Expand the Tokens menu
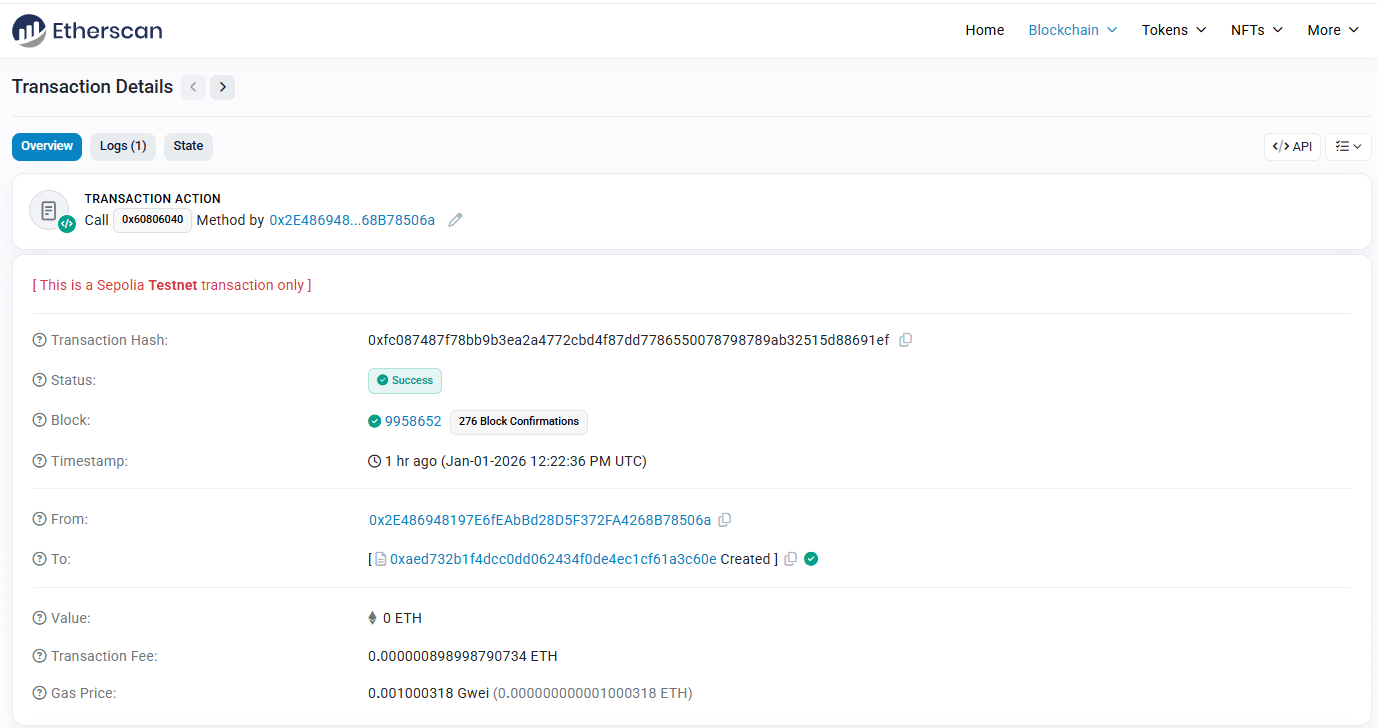 pos(1174,30)
